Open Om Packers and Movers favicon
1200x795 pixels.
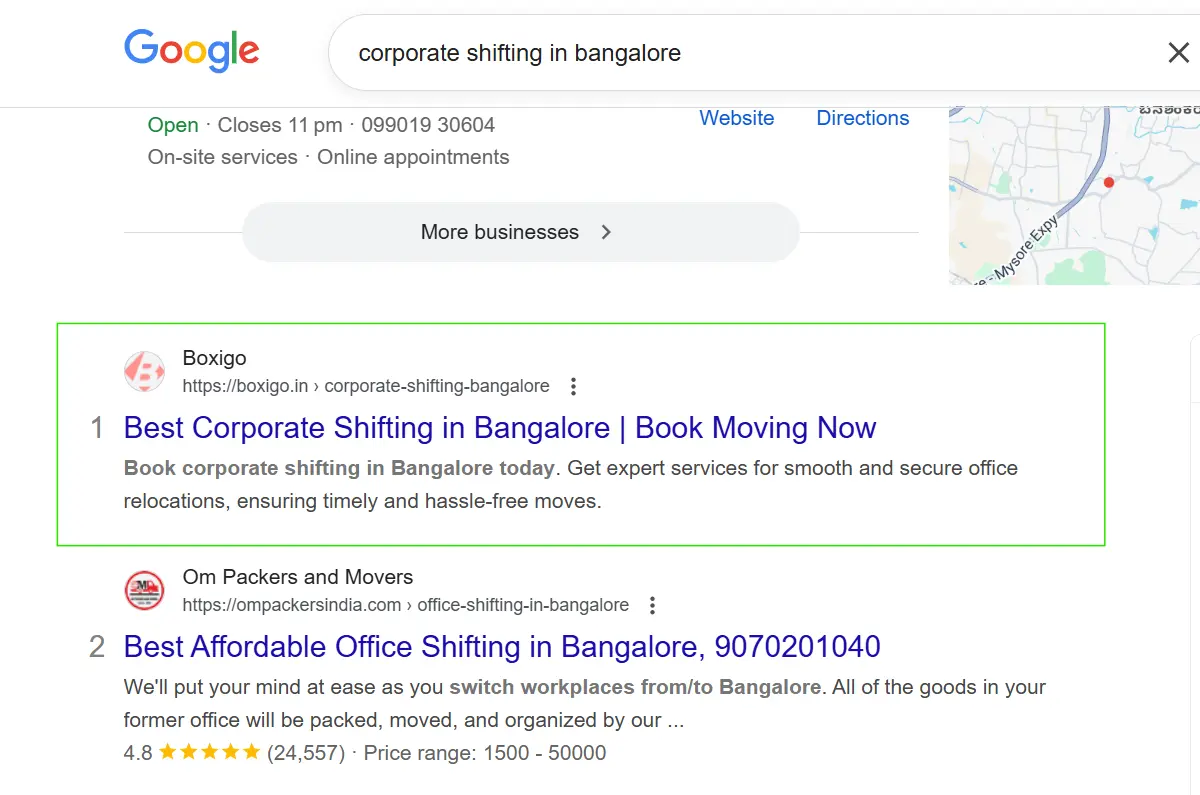[144, 590]
